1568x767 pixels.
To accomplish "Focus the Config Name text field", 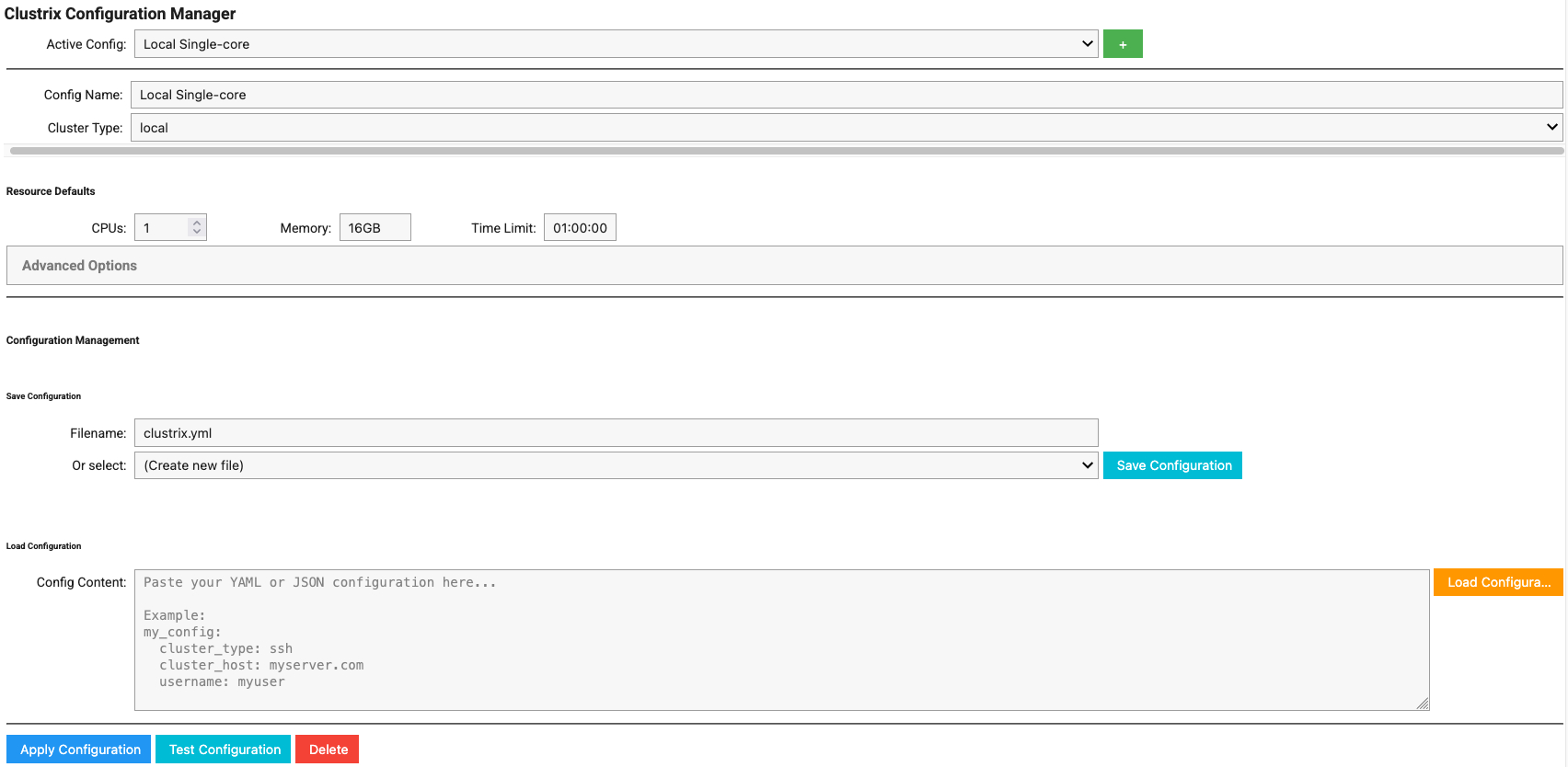I will pyautogui.click(x=846, y=95).
